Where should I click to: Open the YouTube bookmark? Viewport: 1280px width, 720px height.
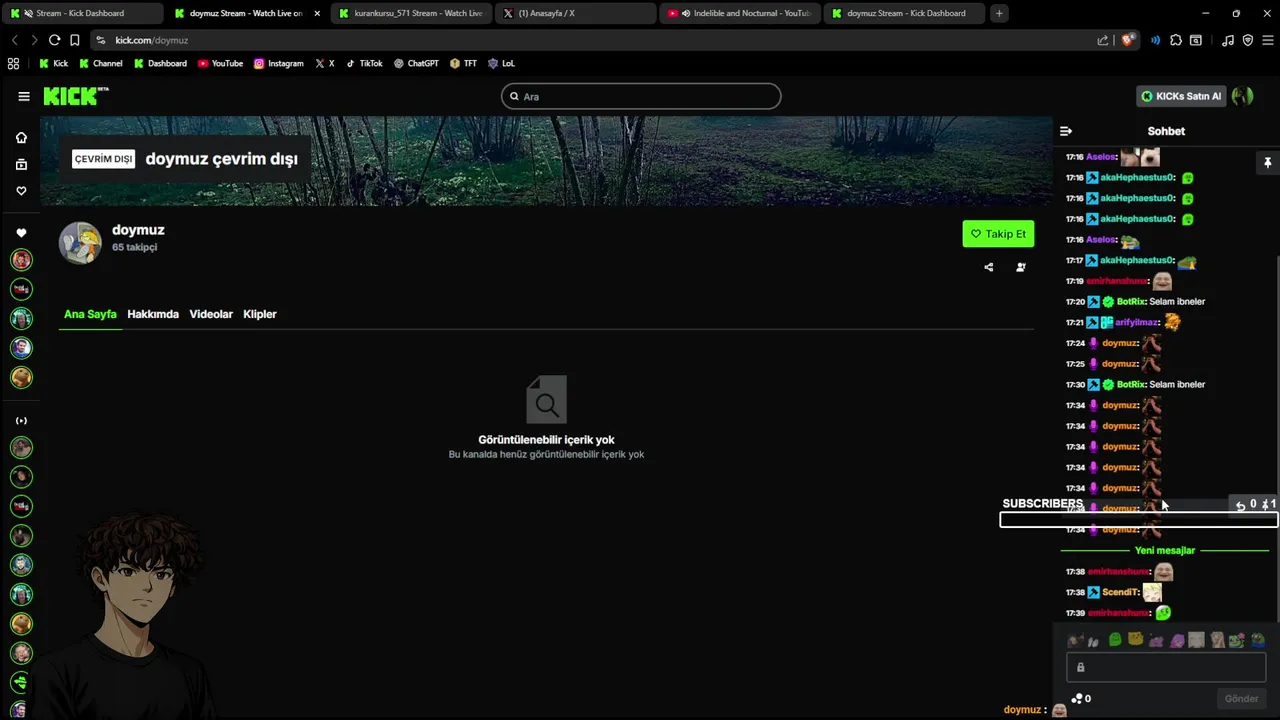(x=220, y=63)
